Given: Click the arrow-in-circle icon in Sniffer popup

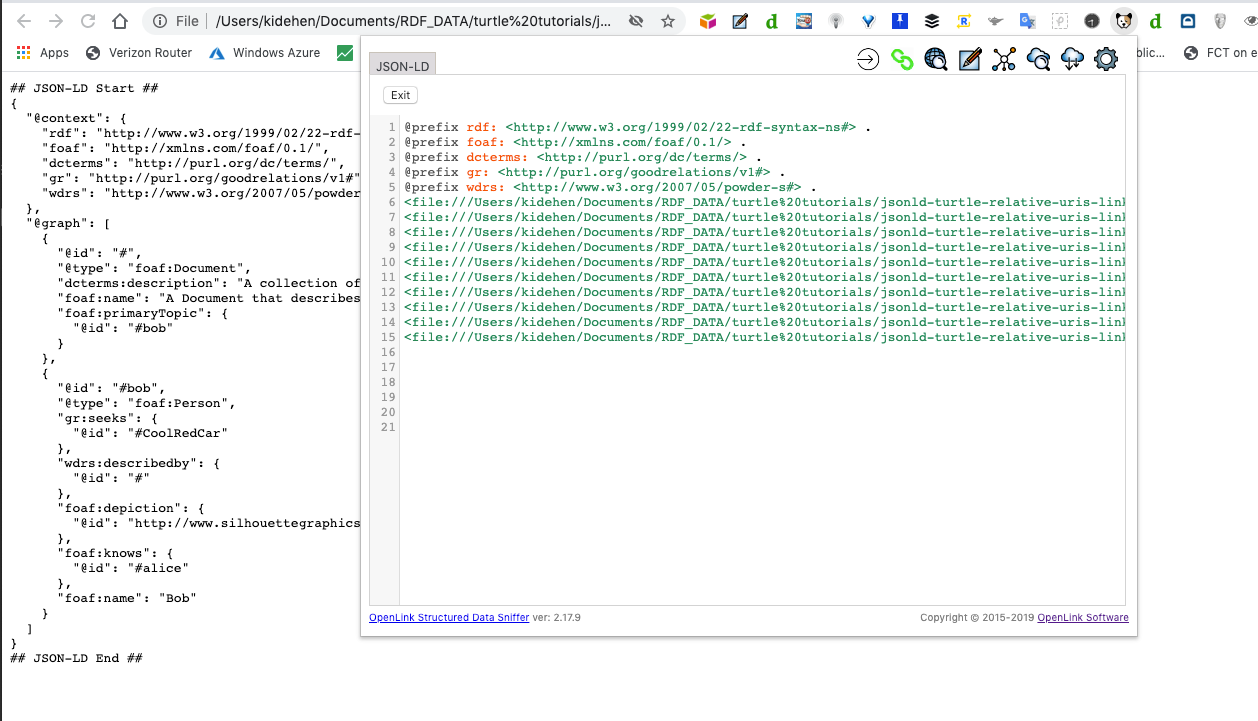Looking at the screenshot, I should (868, 60).
